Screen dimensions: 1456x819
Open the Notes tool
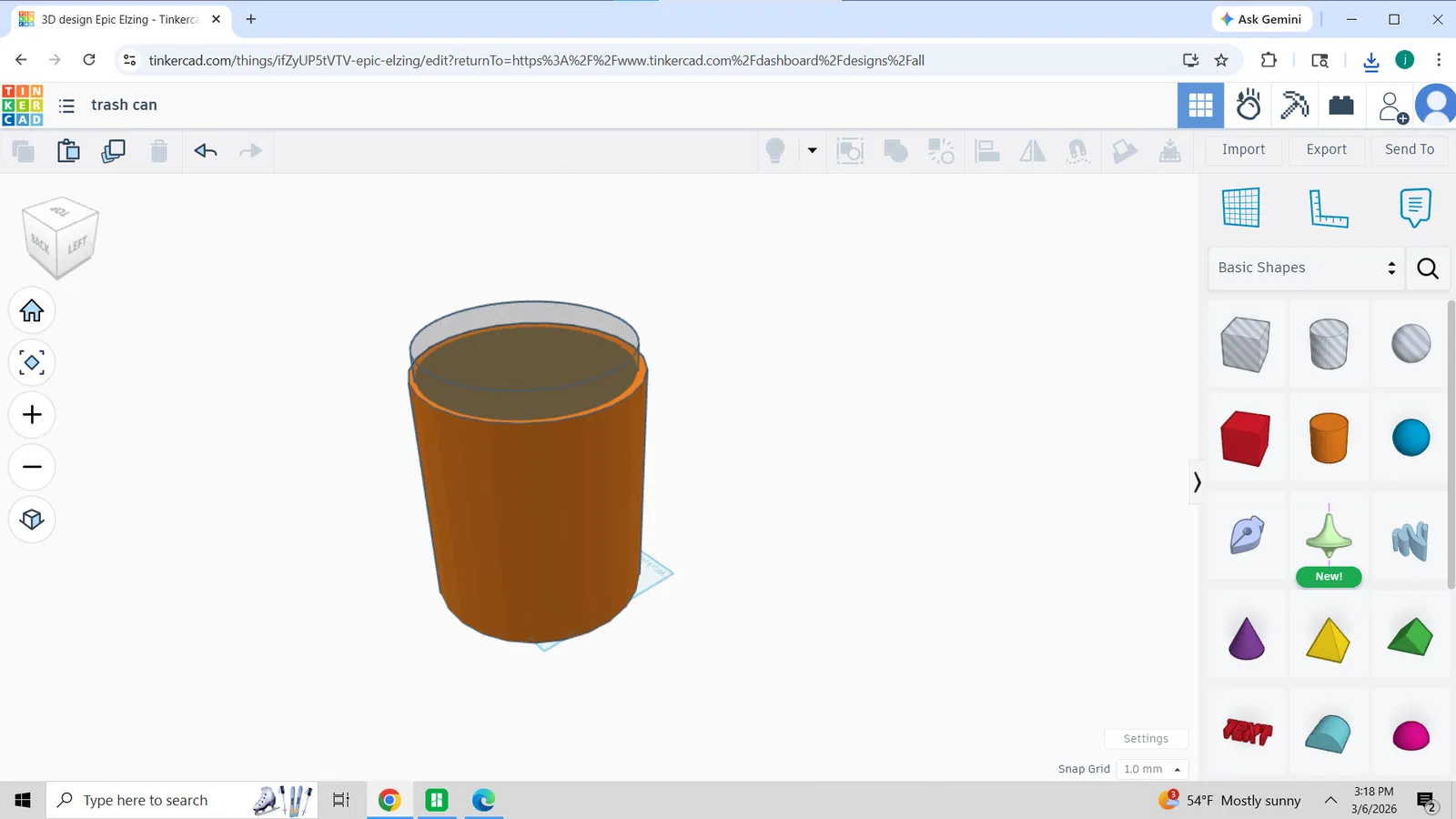1414,208
